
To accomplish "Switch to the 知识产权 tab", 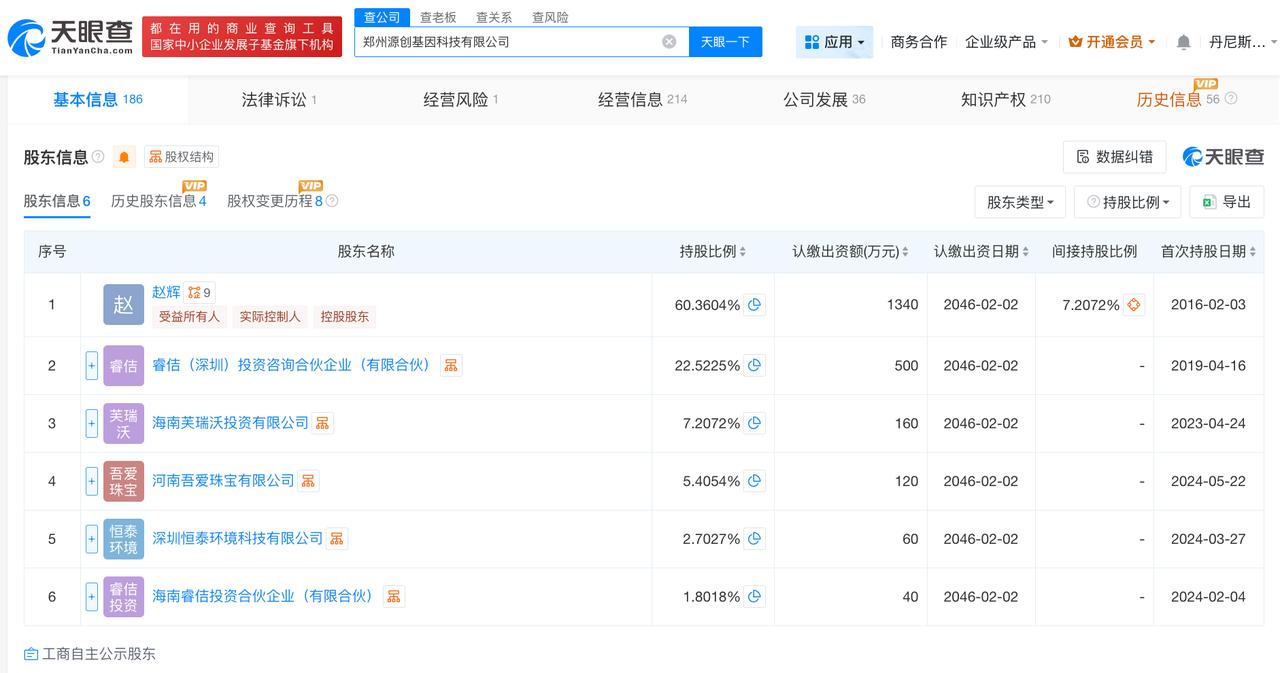I will pos(1004,99).
